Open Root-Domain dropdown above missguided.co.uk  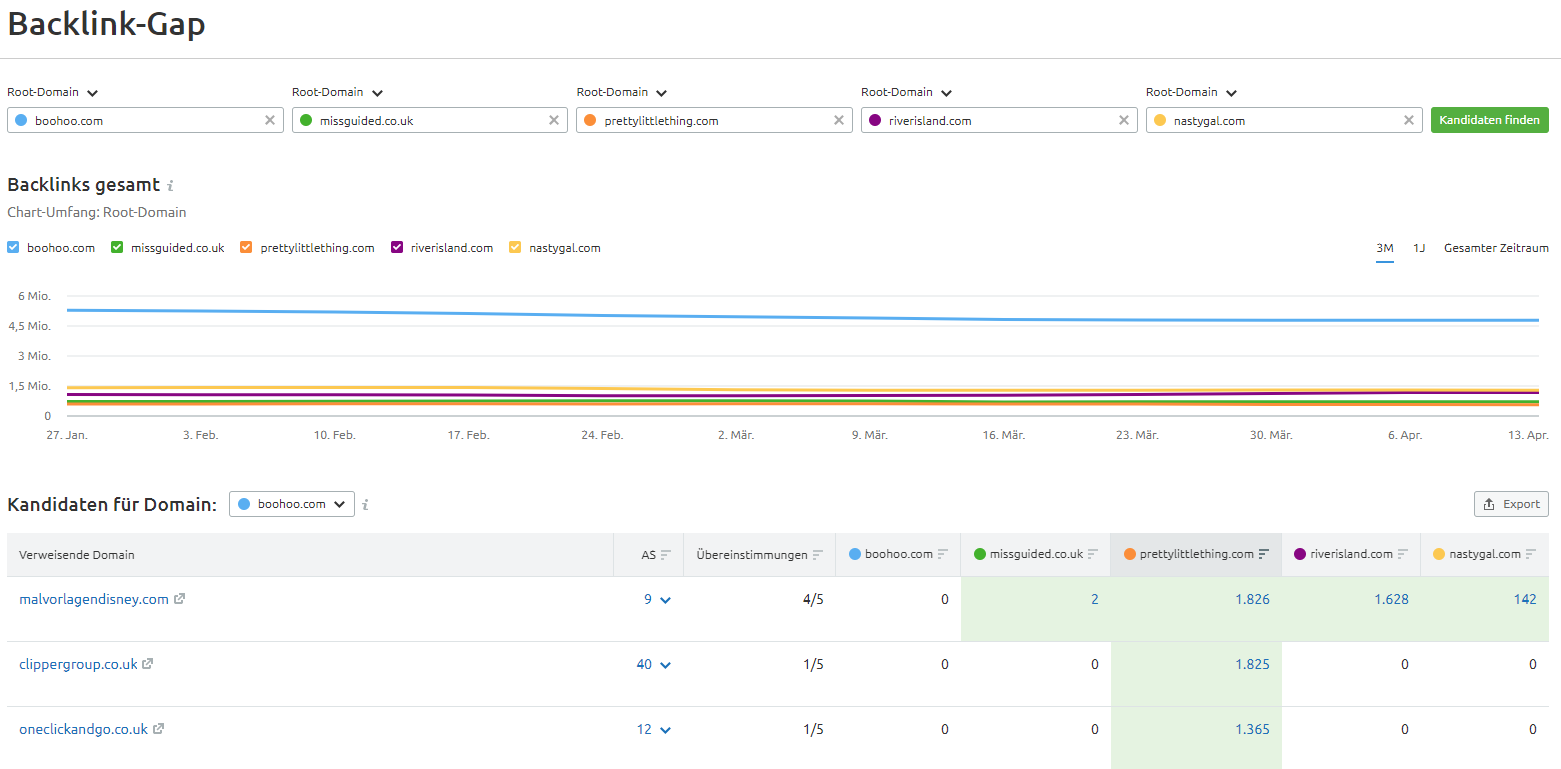pyautogui.click(x=338, y=92)
